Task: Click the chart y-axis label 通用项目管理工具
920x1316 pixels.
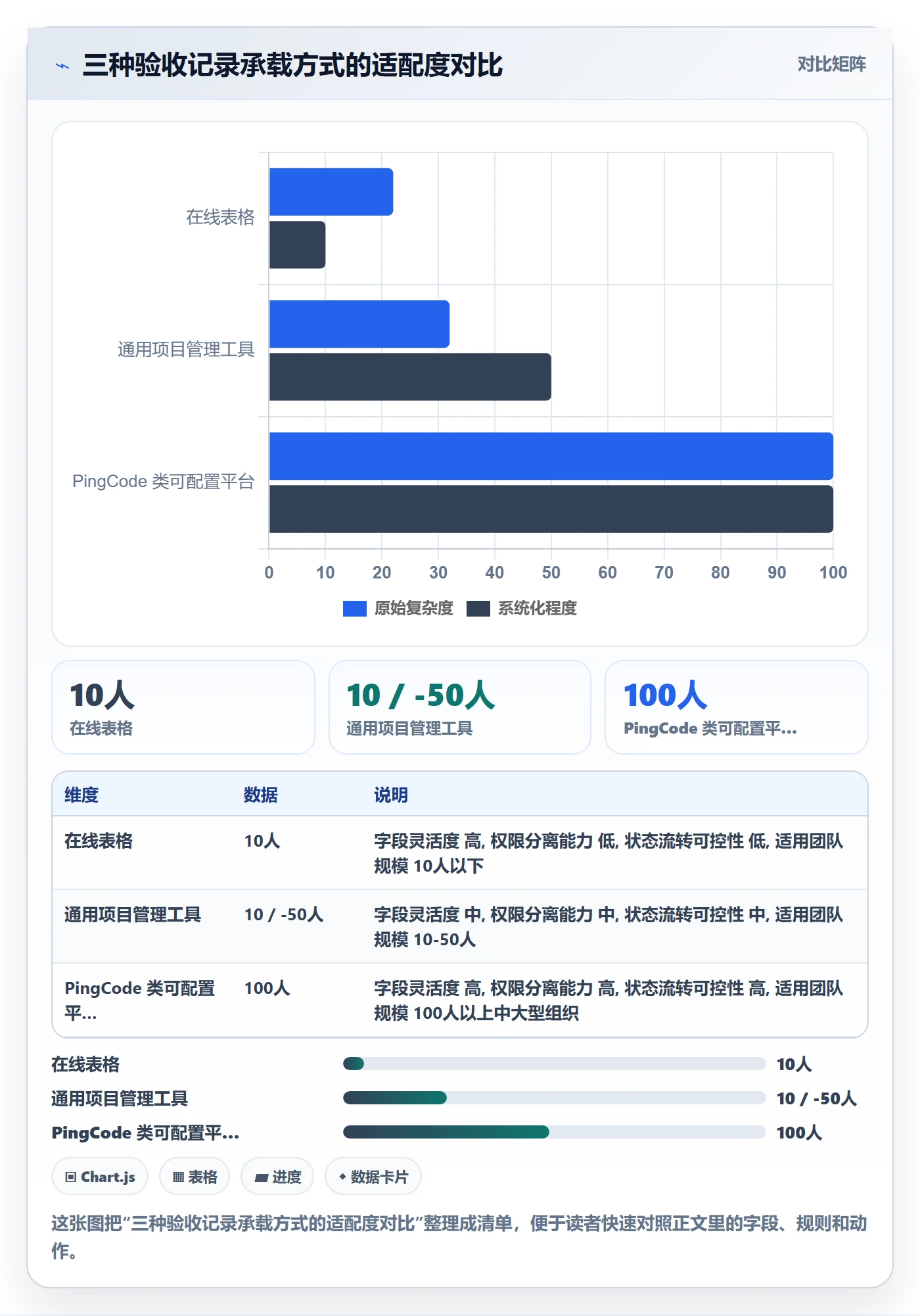Action: click(186, 350)
